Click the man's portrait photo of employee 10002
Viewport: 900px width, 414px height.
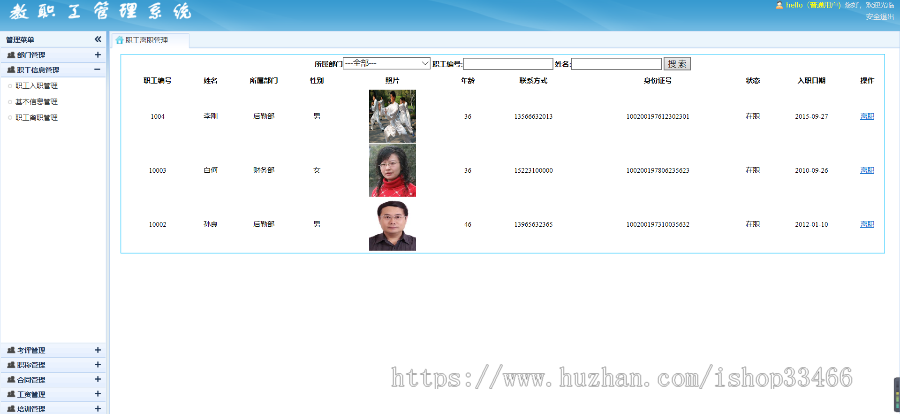point(392,225)
